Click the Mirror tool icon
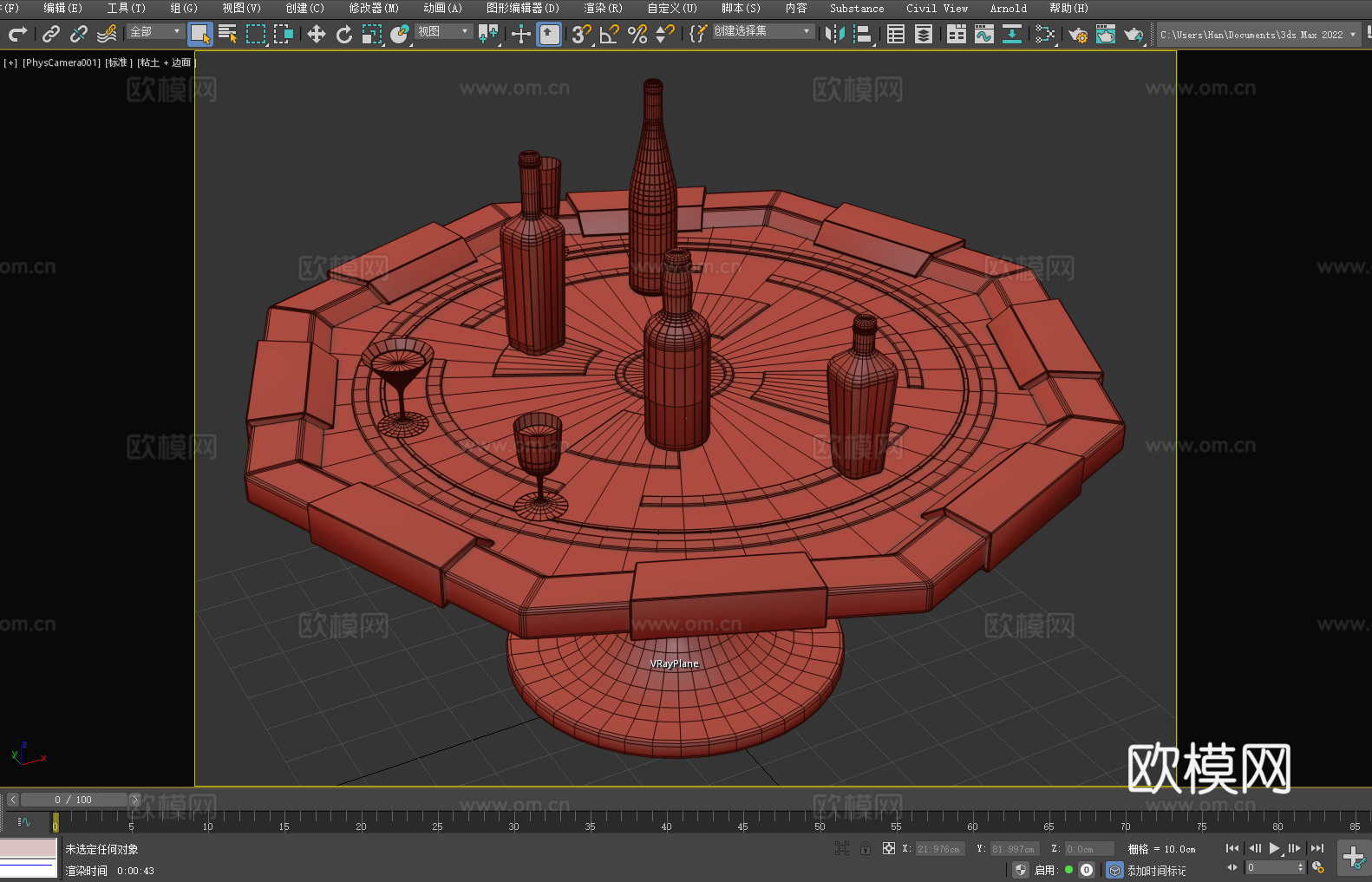This screenshot has width=1372, height=882. (x=834, y=34)
